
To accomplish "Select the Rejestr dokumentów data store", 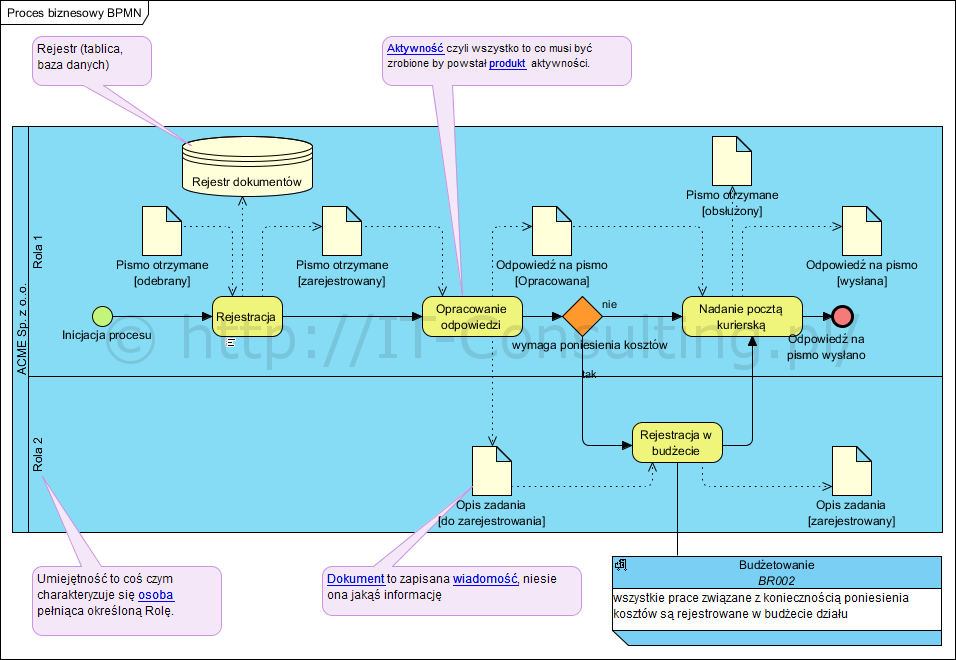I will [x=248, y=165].
